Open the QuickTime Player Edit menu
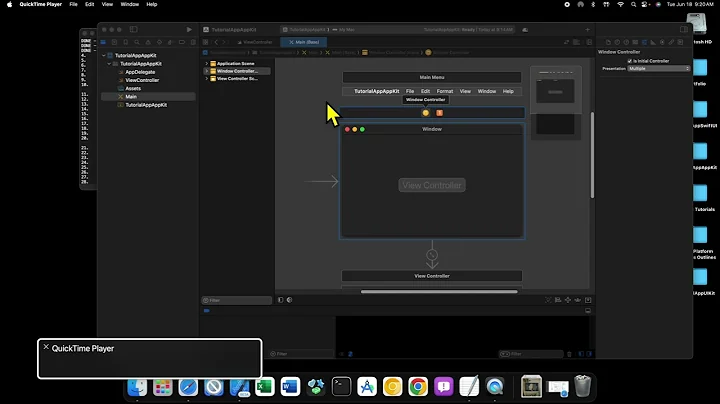This screenshot has height=404, width=720. (x=90, y=4)
